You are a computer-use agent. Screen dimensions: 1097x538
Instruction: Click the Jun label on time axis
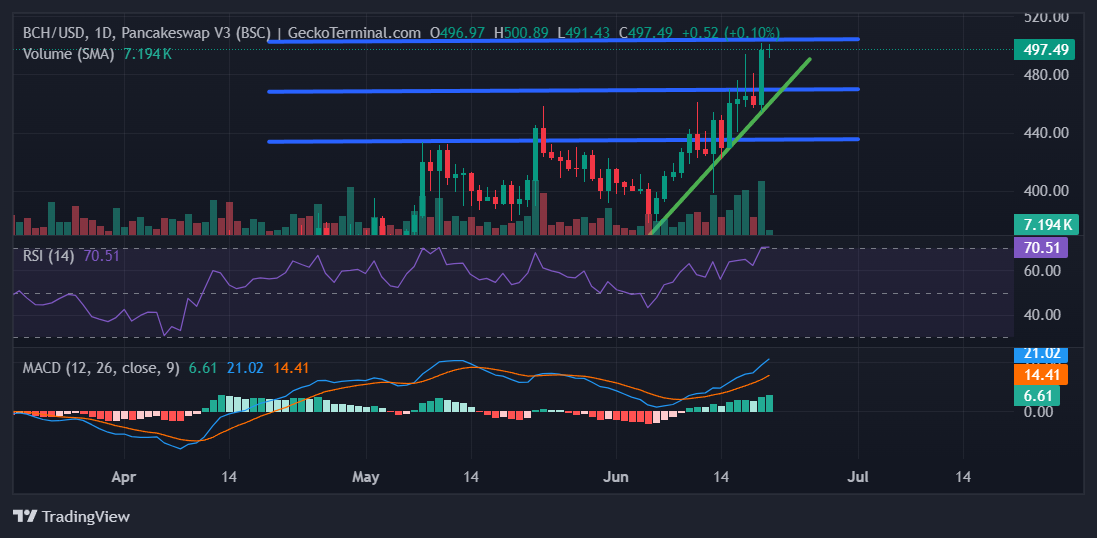coord(616,477)
